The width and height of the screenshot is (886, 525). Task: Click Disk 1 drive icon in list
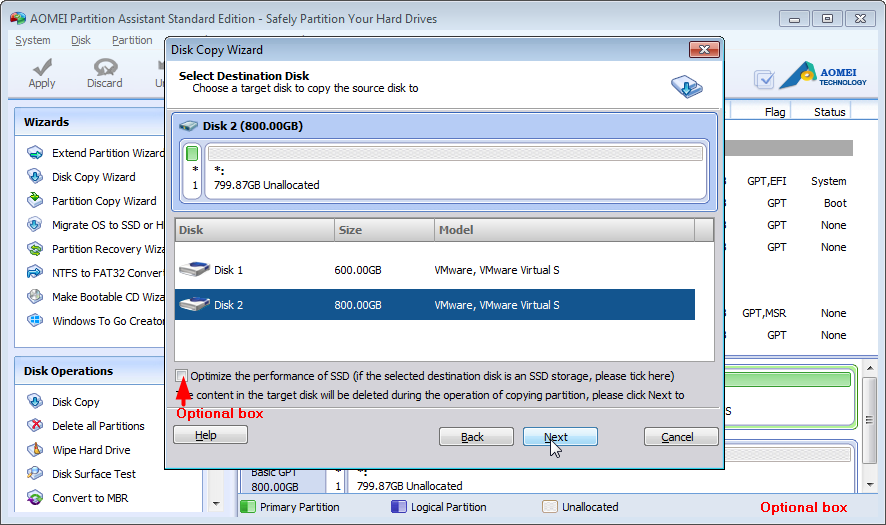194,269
